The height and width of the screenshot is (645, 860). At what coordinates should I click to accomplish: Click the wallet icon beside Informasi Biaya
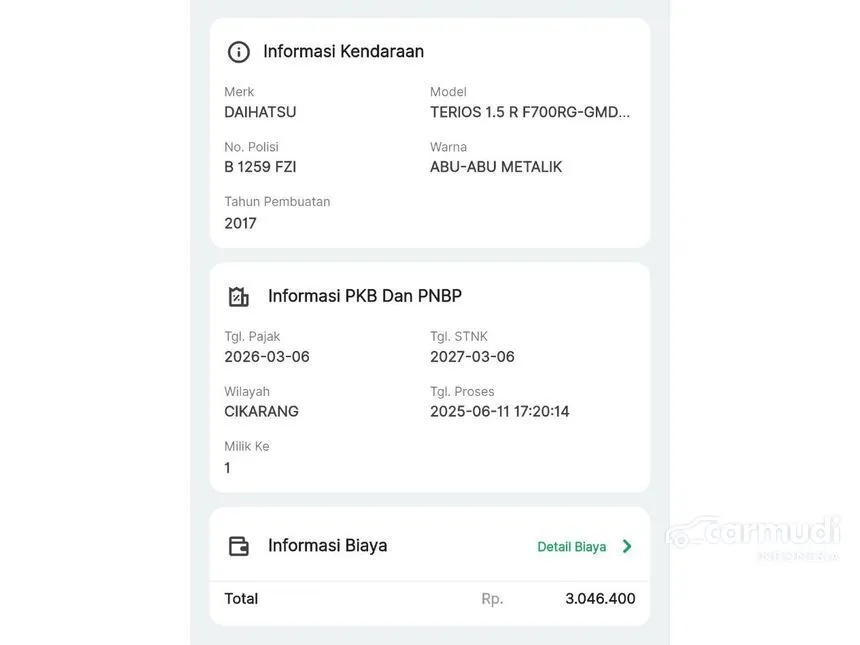(x=239, y=546)
